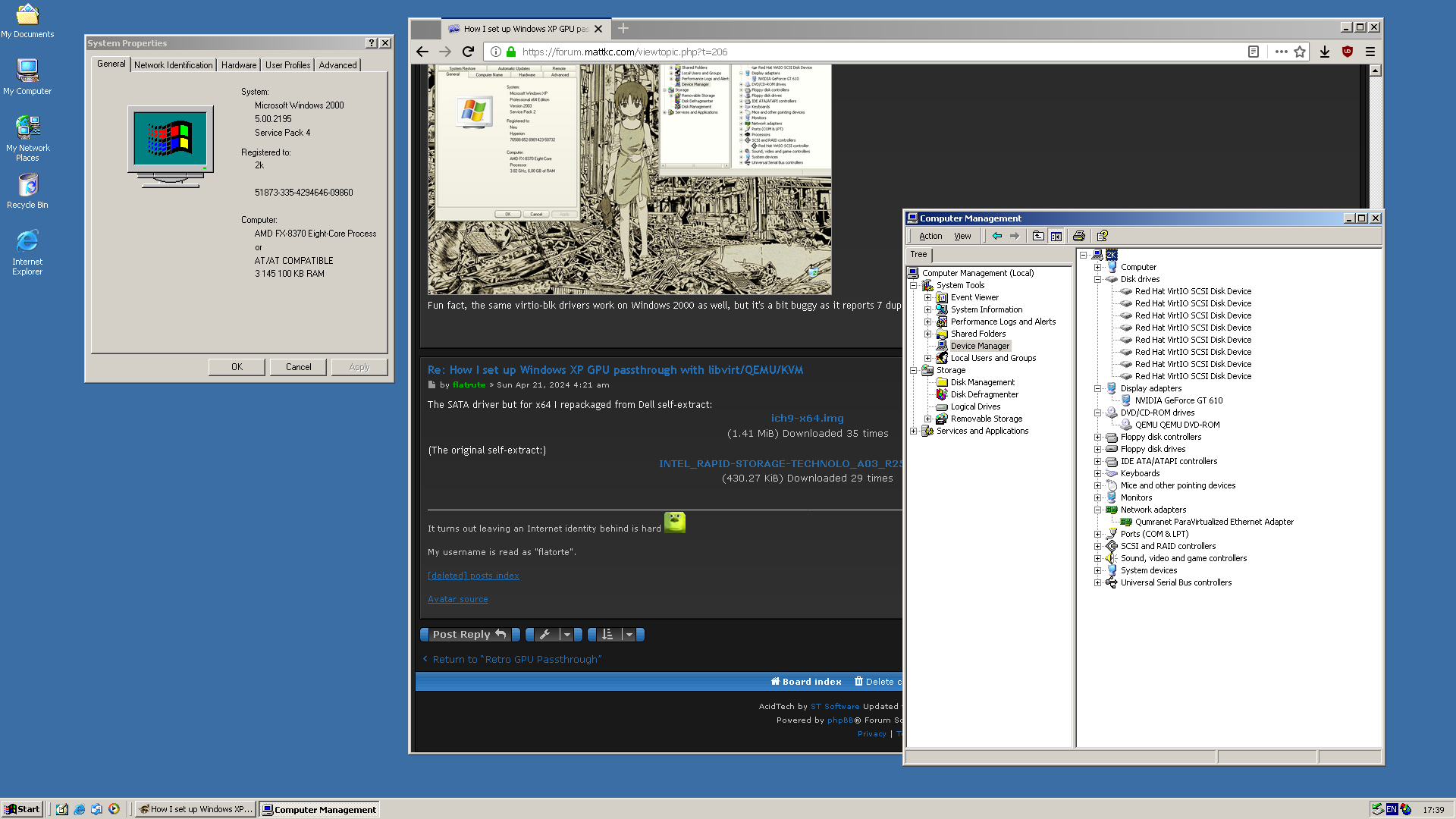Open the browser hamburger menu
Screen dimensions: 1456x819
1370,52
